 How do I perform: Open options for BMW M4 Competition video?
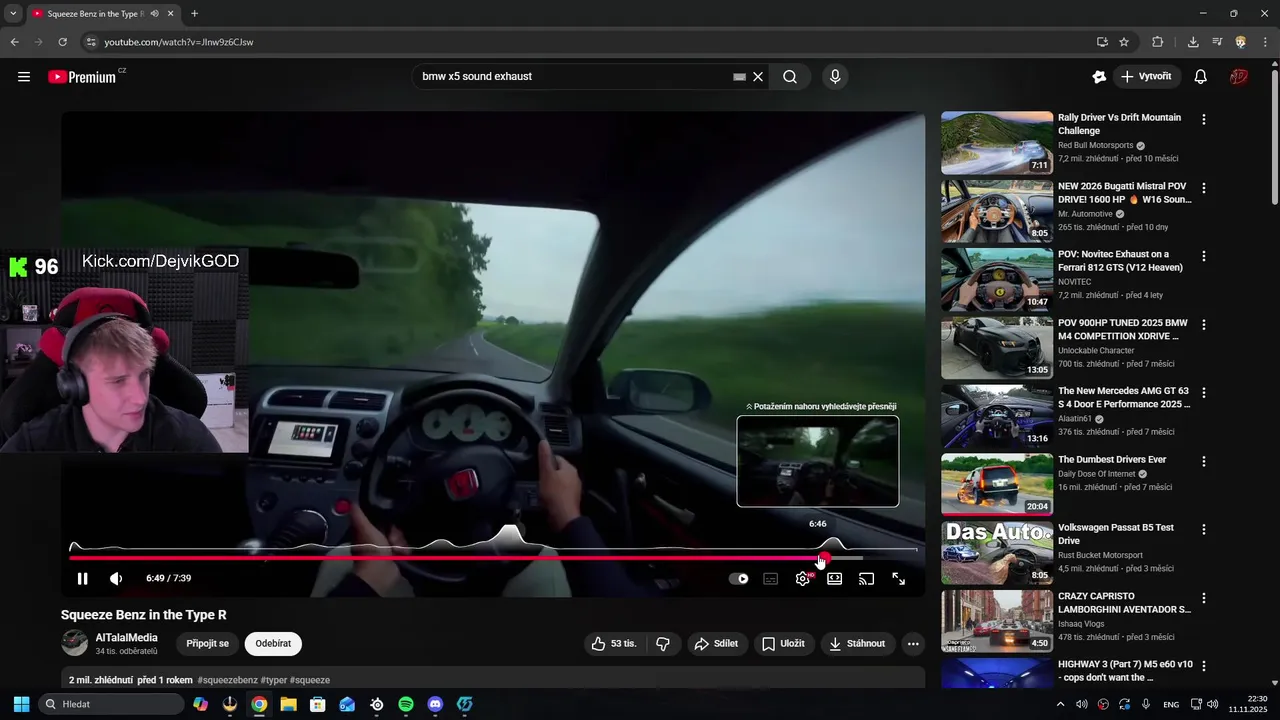coord(1204,325)
